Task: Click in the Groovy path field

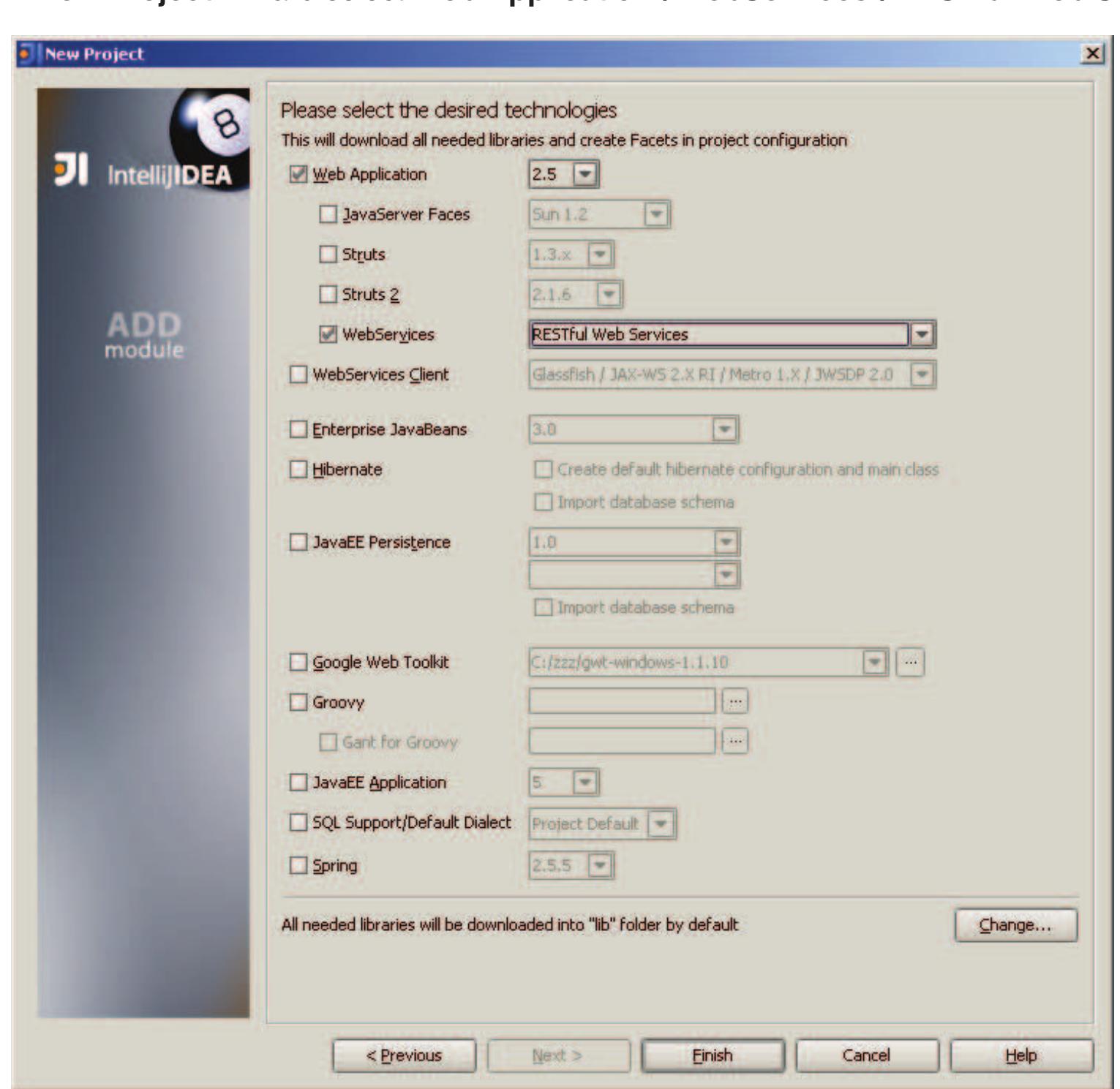Action: (x=622, y=701)
